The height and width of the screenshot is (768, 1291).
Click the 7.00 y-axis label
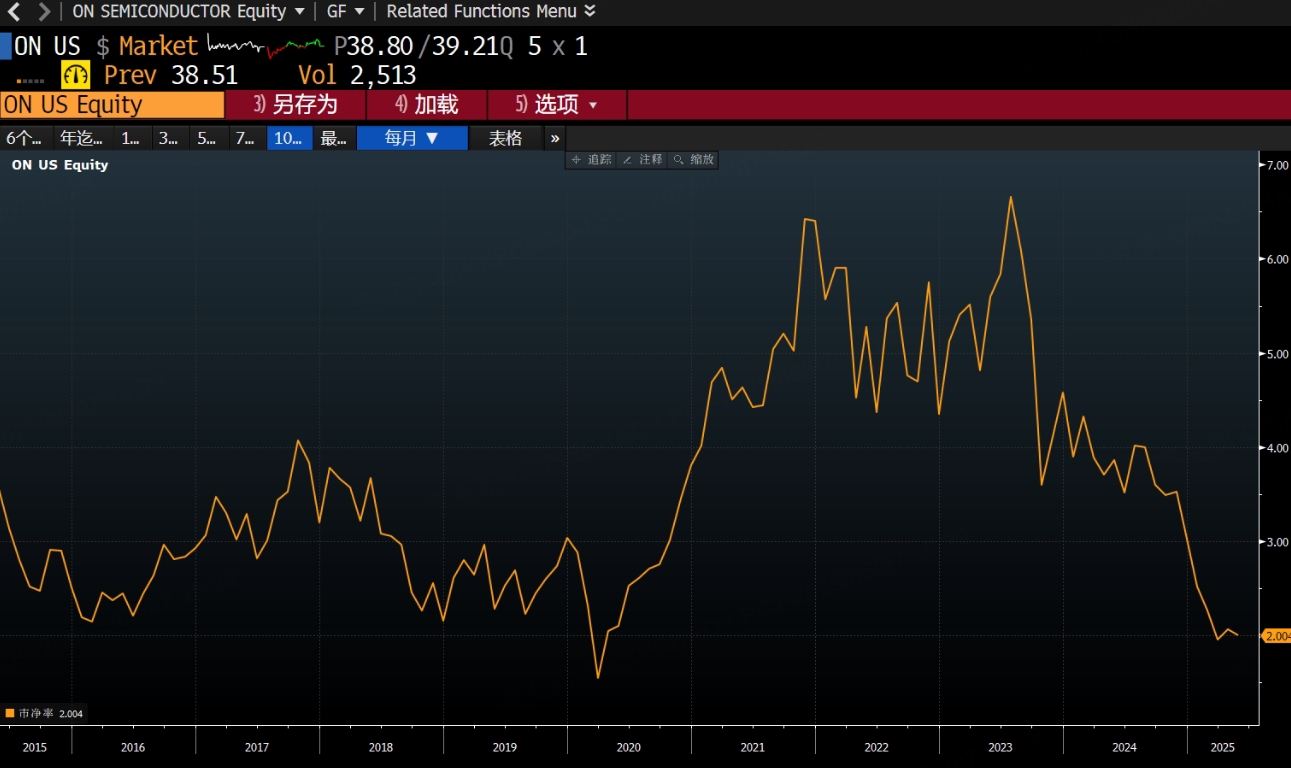pos(1278,165)
